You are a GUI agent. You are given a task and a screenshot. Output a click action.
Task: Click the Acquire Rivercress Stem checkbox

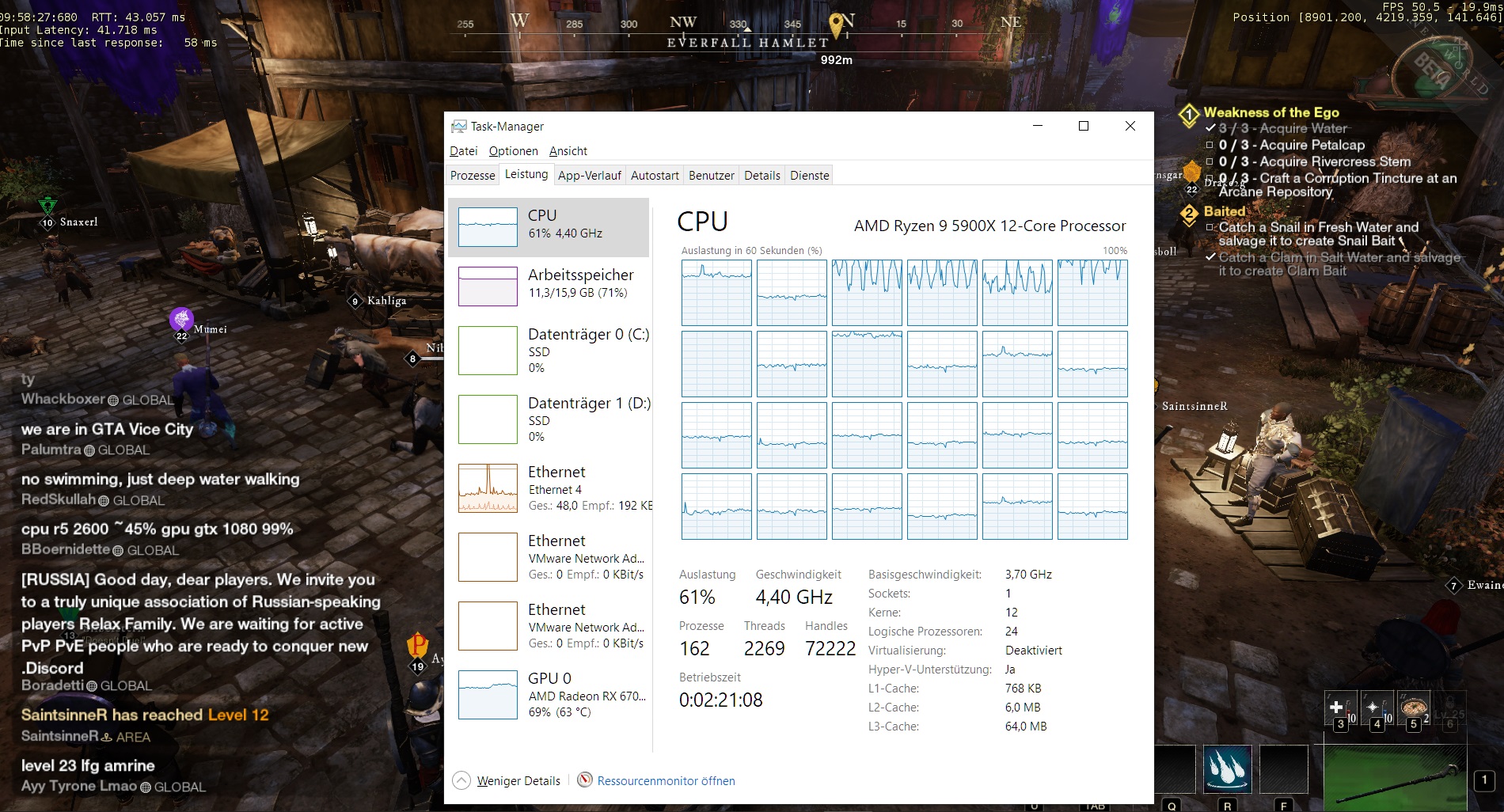(x=1210, y=161)
